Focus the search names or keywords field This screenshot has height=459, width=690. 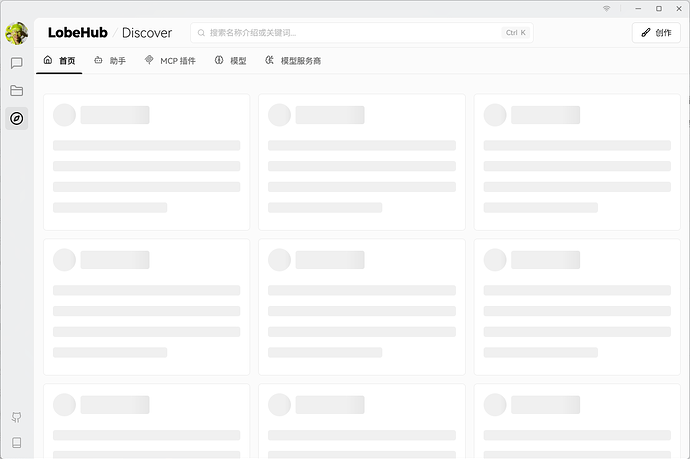(x=362, y=33)
